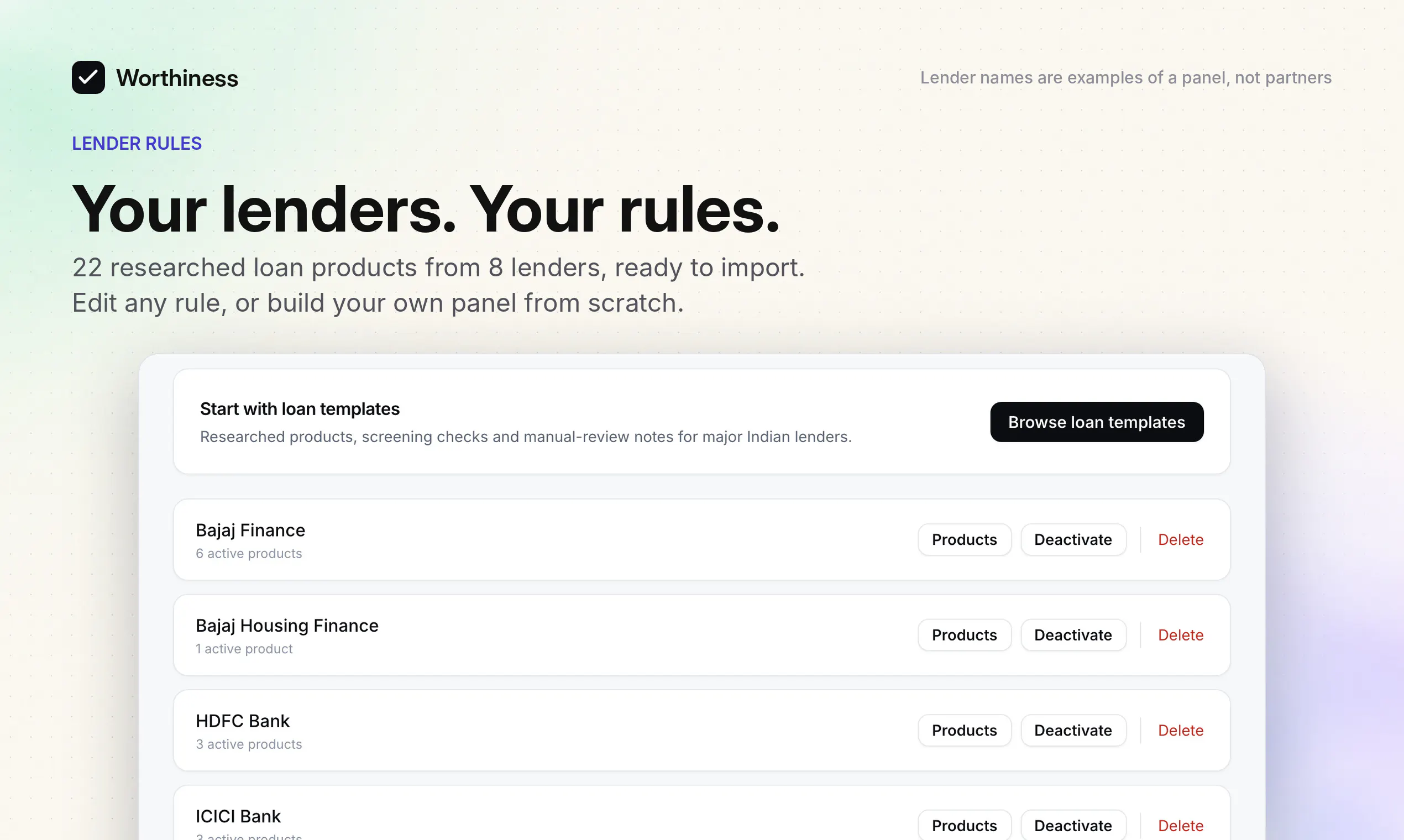Delete the ICICI Bank lender
This screenshot has height=840, width=1404.
1180,825
